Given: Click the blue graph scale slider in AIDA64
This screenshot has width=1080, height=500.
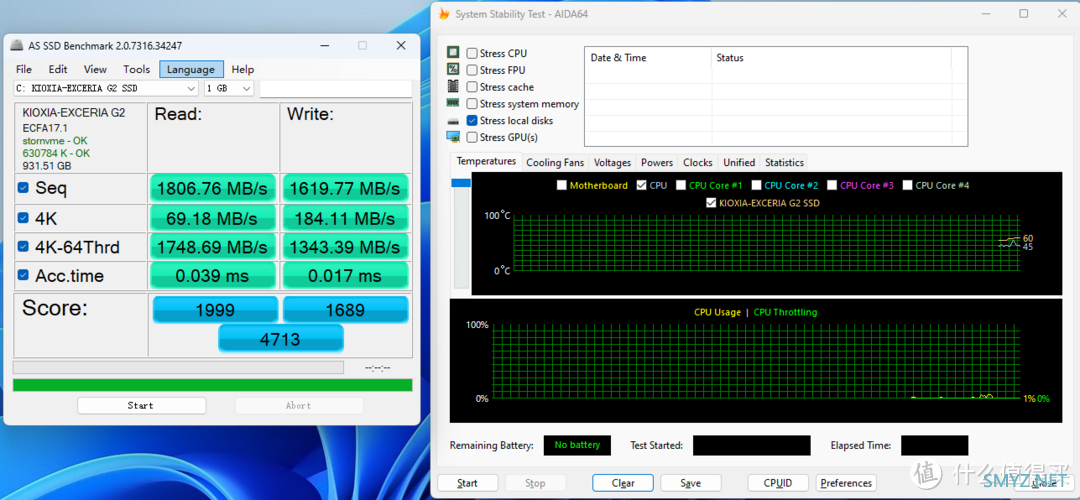Looking at the screenshot, I should click(461, 183).
